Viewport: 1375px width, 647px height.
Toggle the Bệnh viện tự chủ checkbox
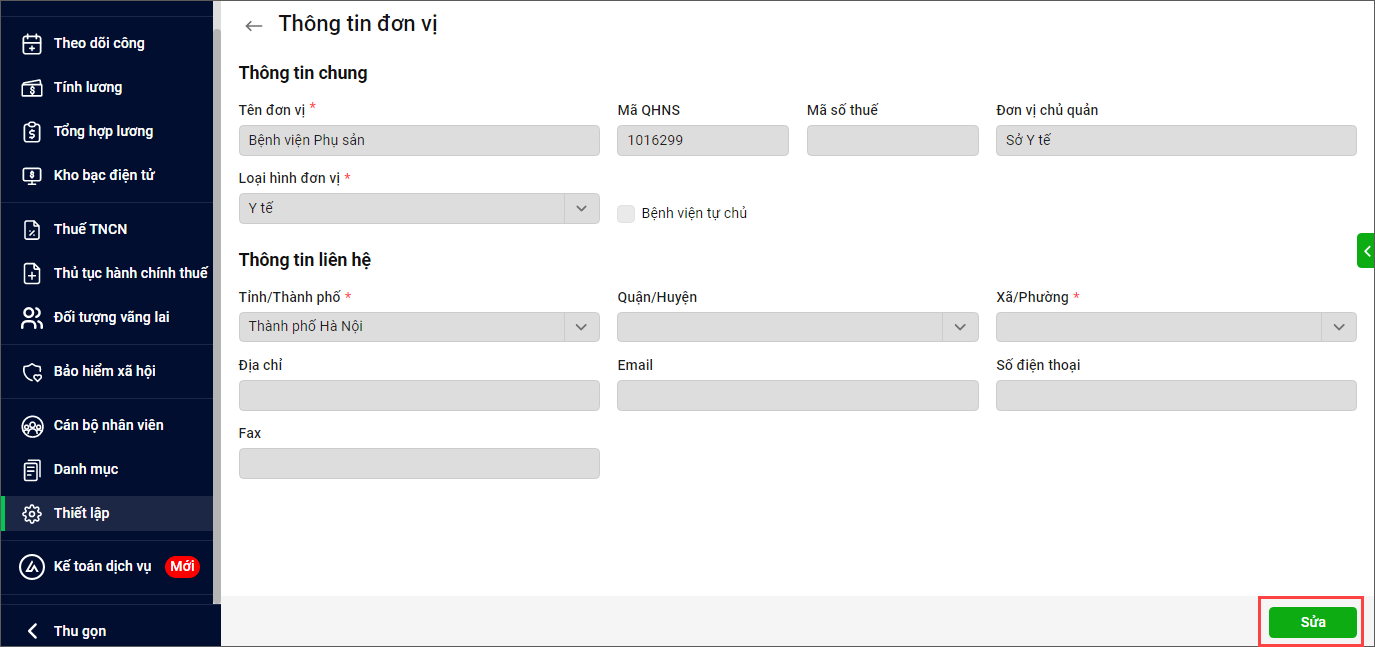(x=626, y=213)
